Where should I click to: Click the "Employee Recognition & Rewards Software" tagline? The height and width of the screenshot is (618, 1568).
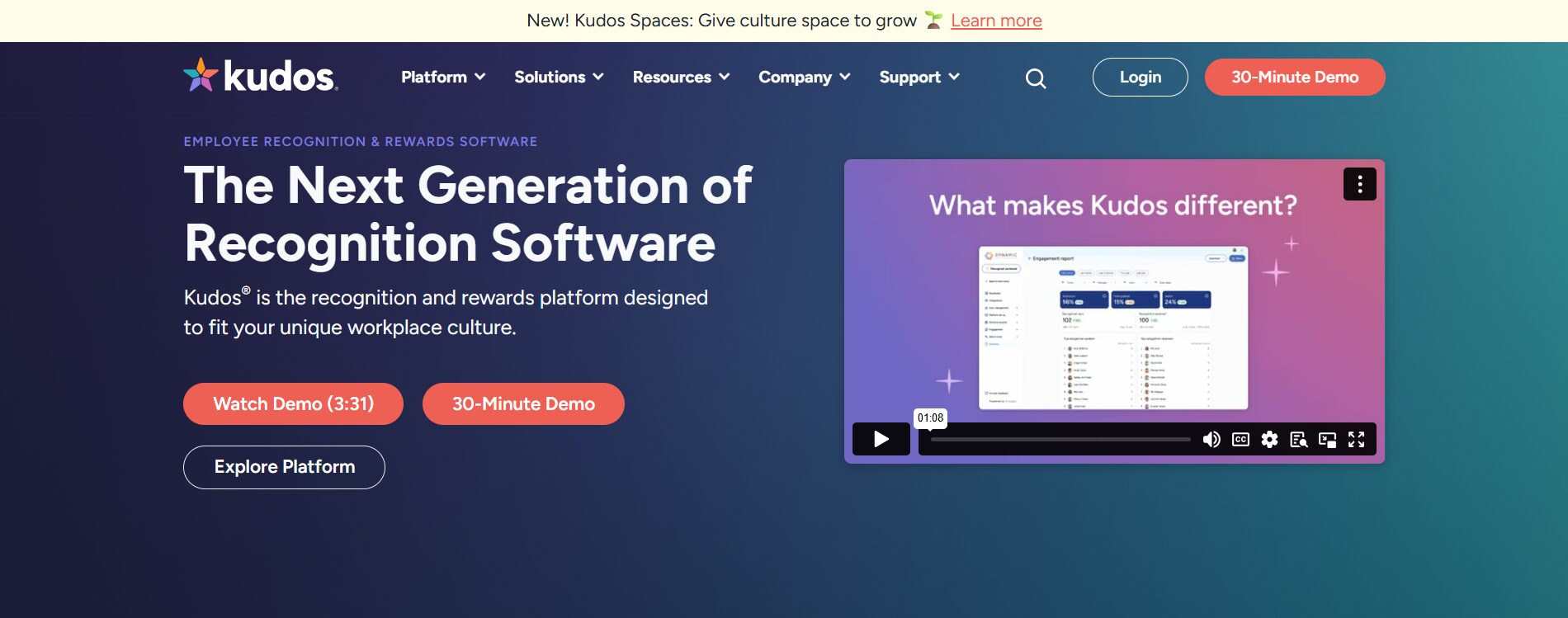(x=361, y=142)
